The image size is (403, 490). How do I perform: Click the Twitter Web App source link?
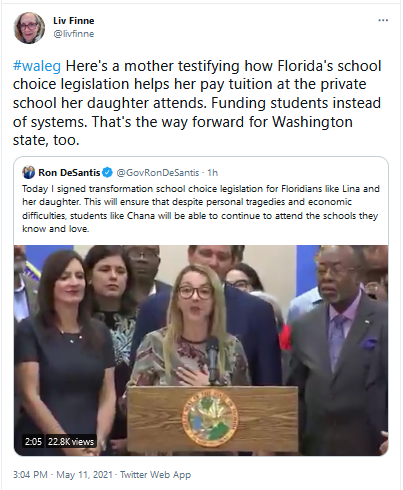pyautogui.click(x=155, y=474)
